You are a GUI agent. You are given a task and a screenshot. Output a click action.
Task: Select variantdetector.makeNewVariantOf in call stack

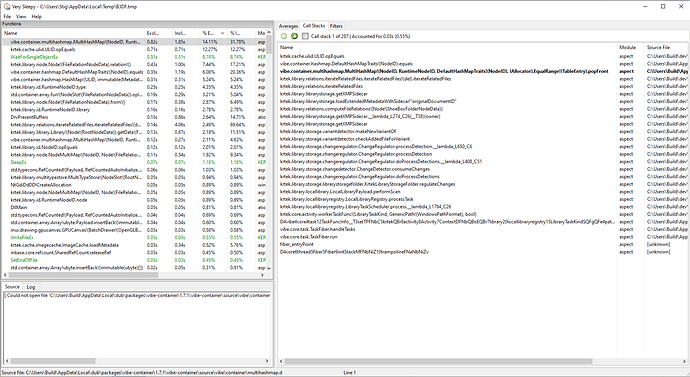[483, 131]
